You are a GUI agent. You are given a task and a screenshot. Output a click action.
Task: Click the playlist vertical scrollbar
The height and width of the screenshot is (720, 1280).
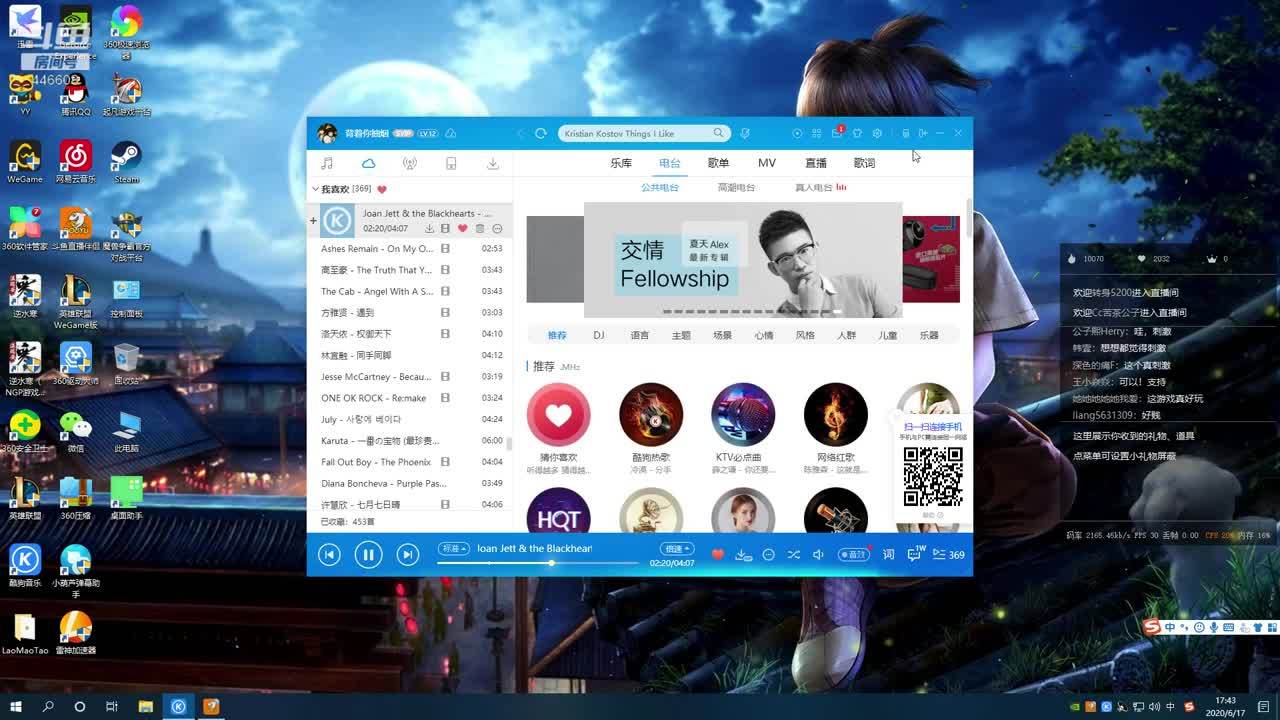[509, 445]
